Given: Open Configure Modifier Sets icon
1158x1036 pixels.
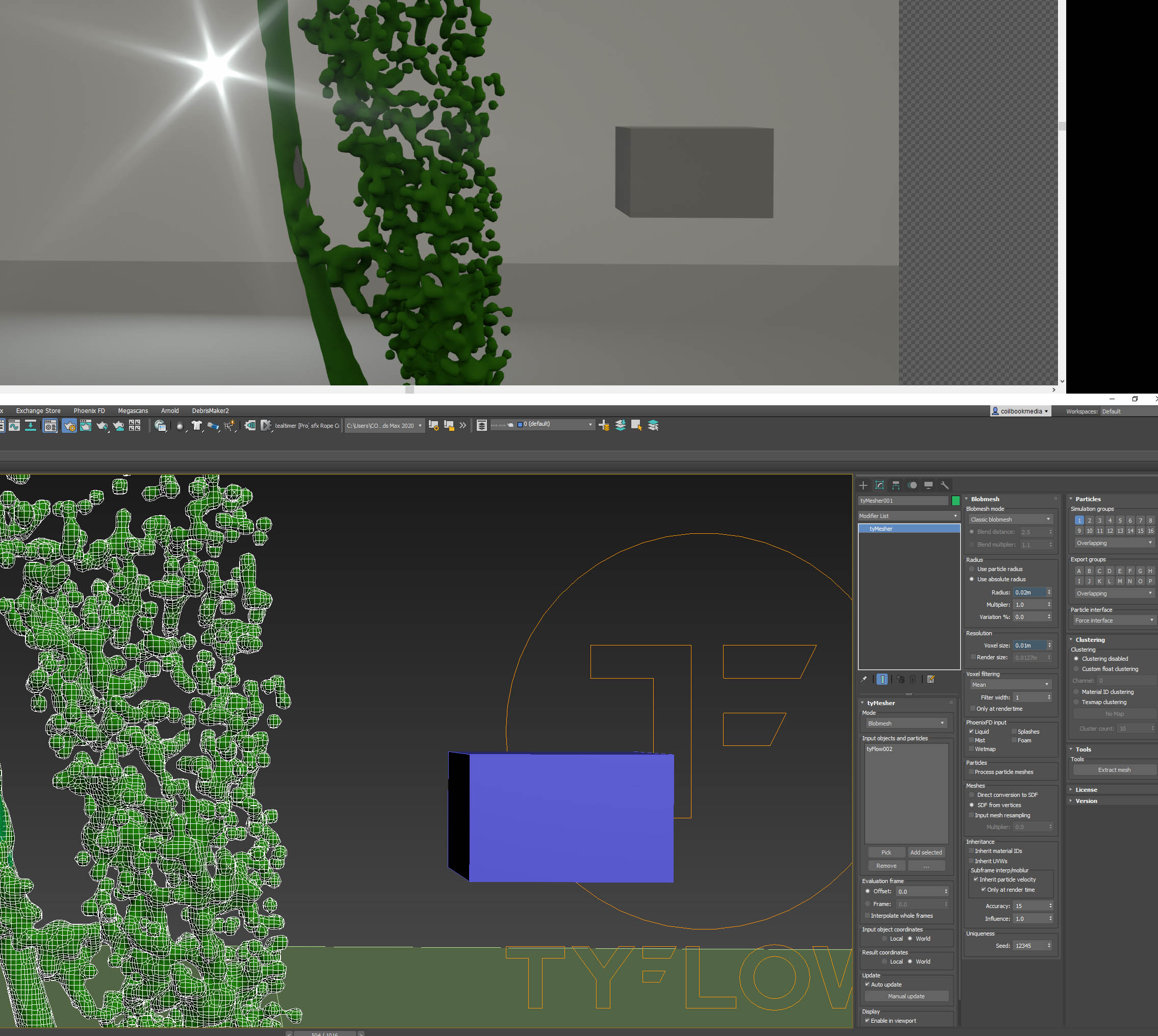Looking at the screenshot, I should (x=931, y=679).
